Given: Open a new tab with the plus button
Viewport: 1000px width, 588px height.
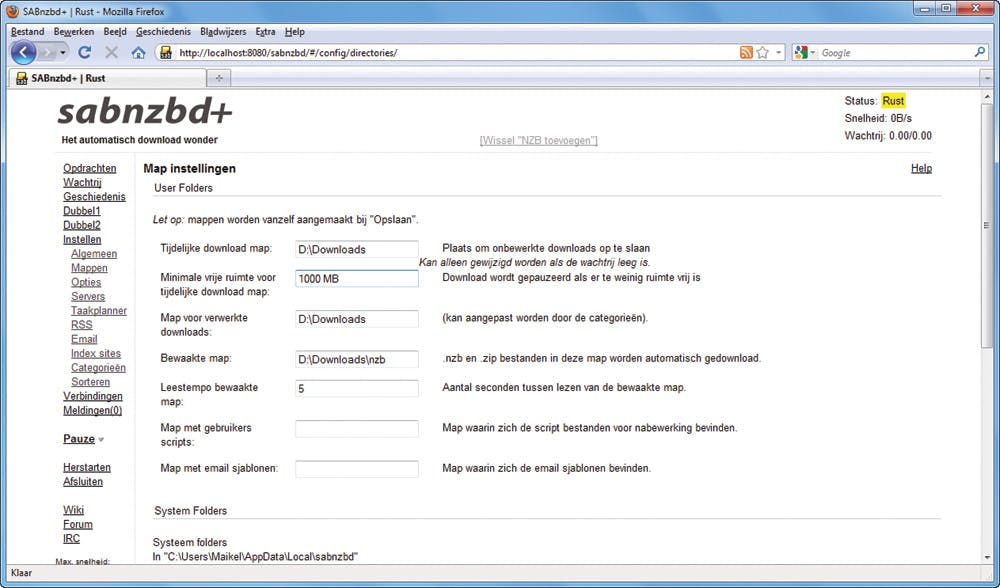Looking at the screenshot, I should (219, 78).
